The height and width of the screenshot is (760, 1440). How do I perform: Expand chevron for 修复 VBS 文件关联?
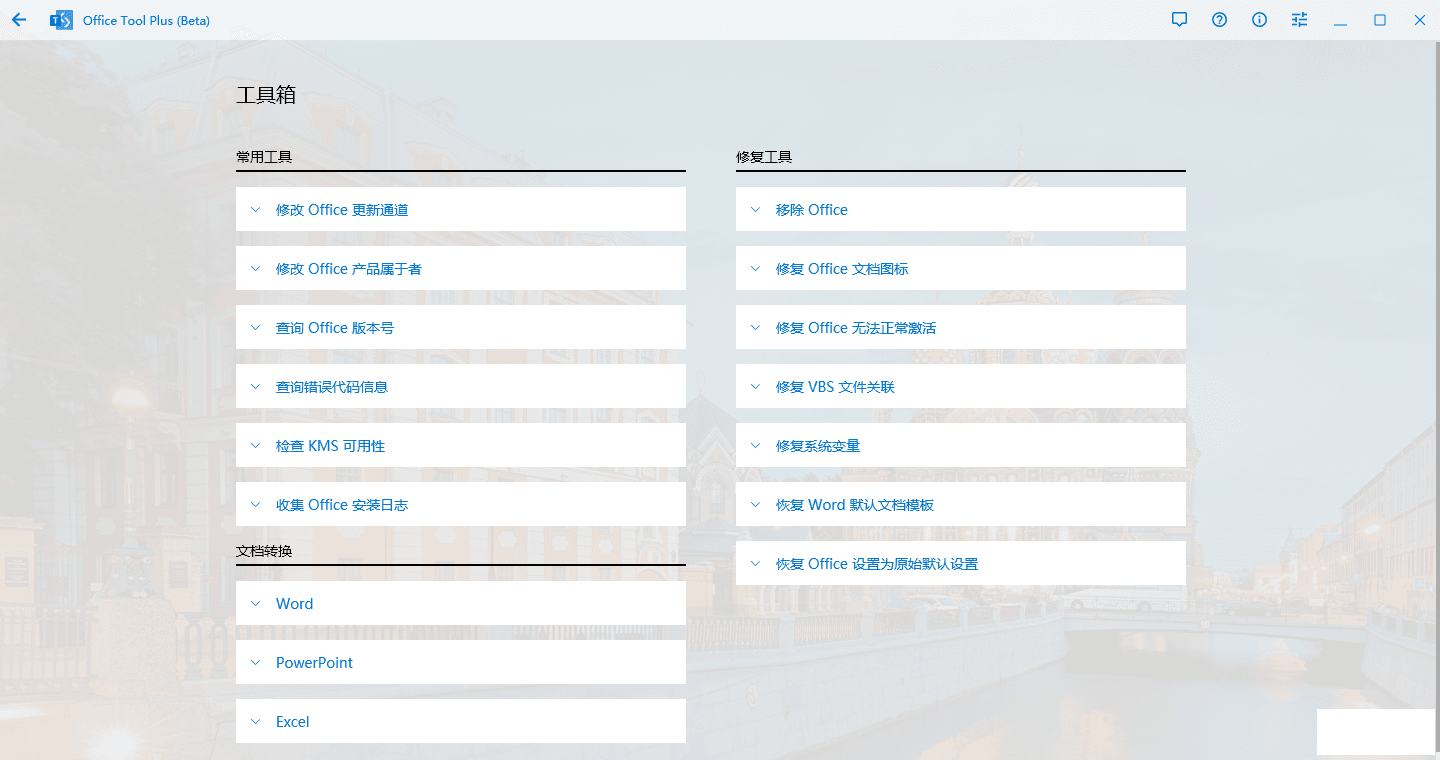[x=755, y=387]
